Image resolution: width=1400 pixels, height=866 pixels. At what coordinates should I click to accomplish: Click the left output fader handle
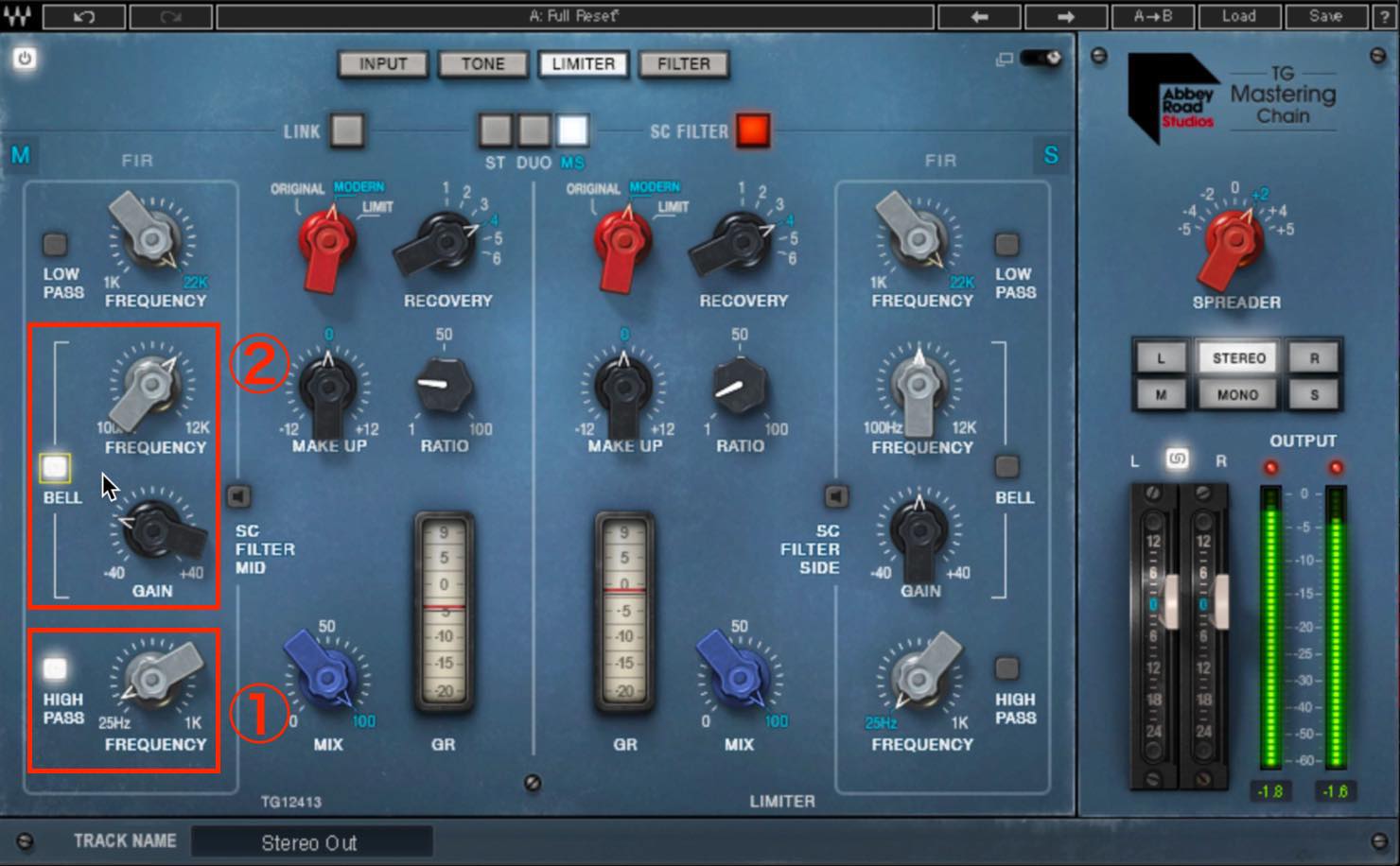[x=1170, y=603]
